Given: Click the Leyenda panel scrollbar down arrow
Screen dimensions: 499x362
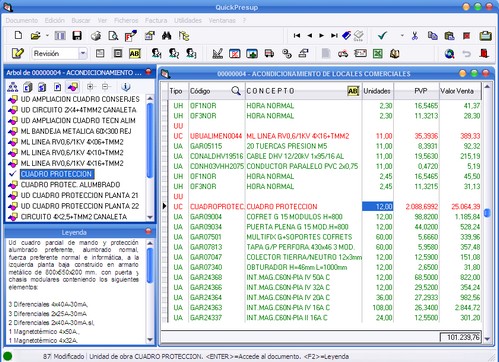Looking at the screenshot, I should [x=150, y=340].
